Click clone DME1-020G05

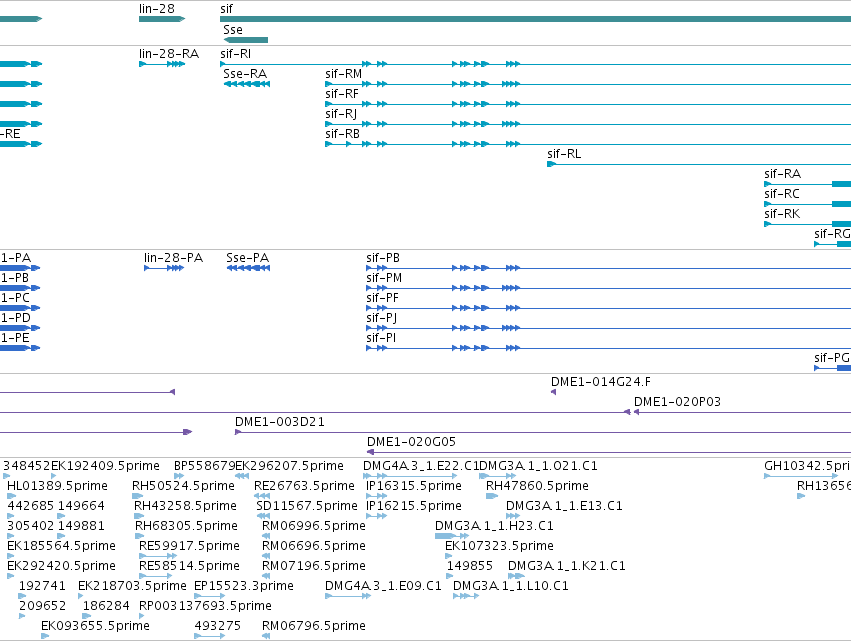[x=609, y=452]
